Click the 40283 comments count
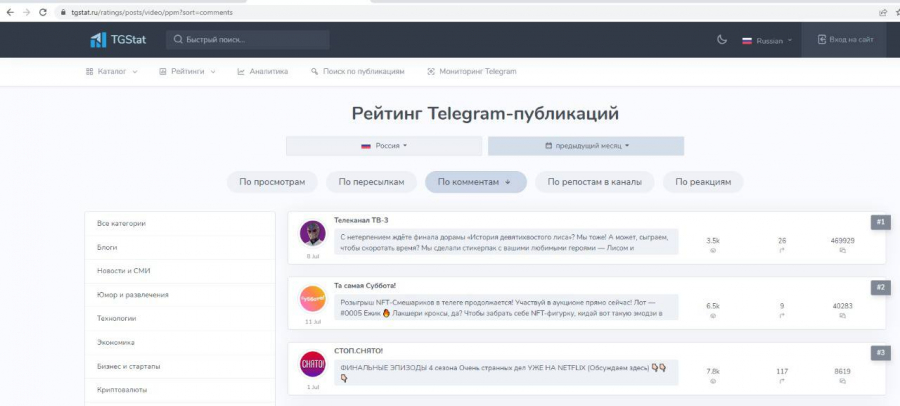The width and height of the screenshot is (900, 406). [x=842, y=306]
